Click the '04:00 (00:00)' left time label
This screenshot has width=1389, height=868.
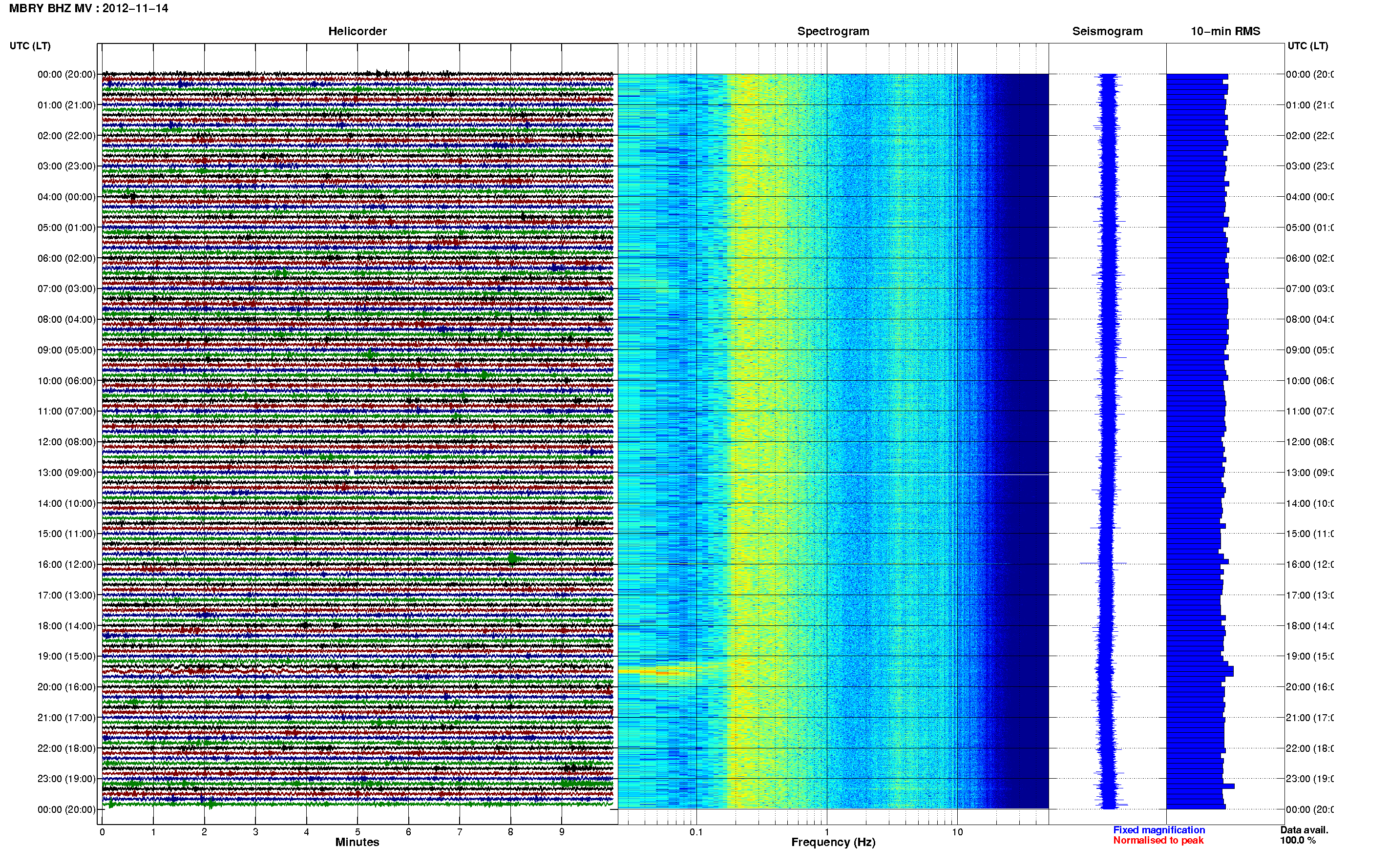[x=66, y=197]
